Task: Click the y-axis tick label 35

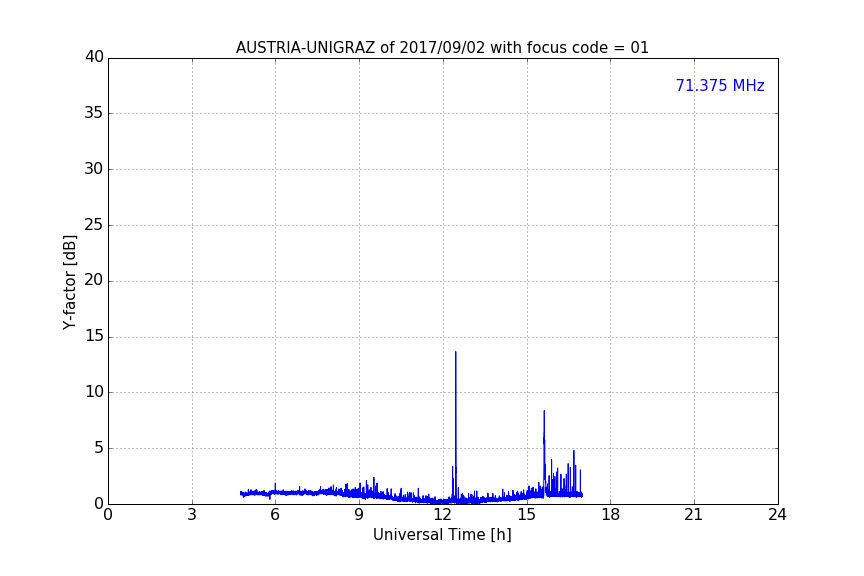Action: point(94,113)
